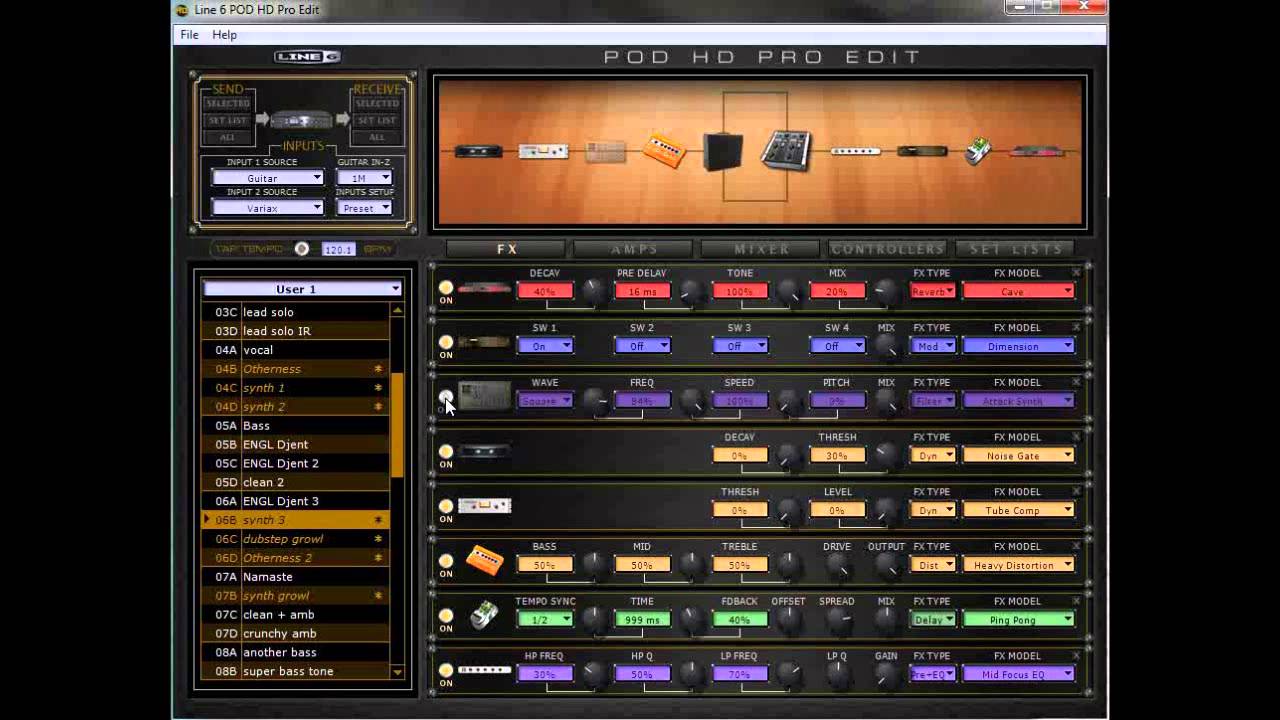Viewport: 1280px width, 720px height.
Task: Open the Cave FX Model dropdown
Action: pos(1018,291)
